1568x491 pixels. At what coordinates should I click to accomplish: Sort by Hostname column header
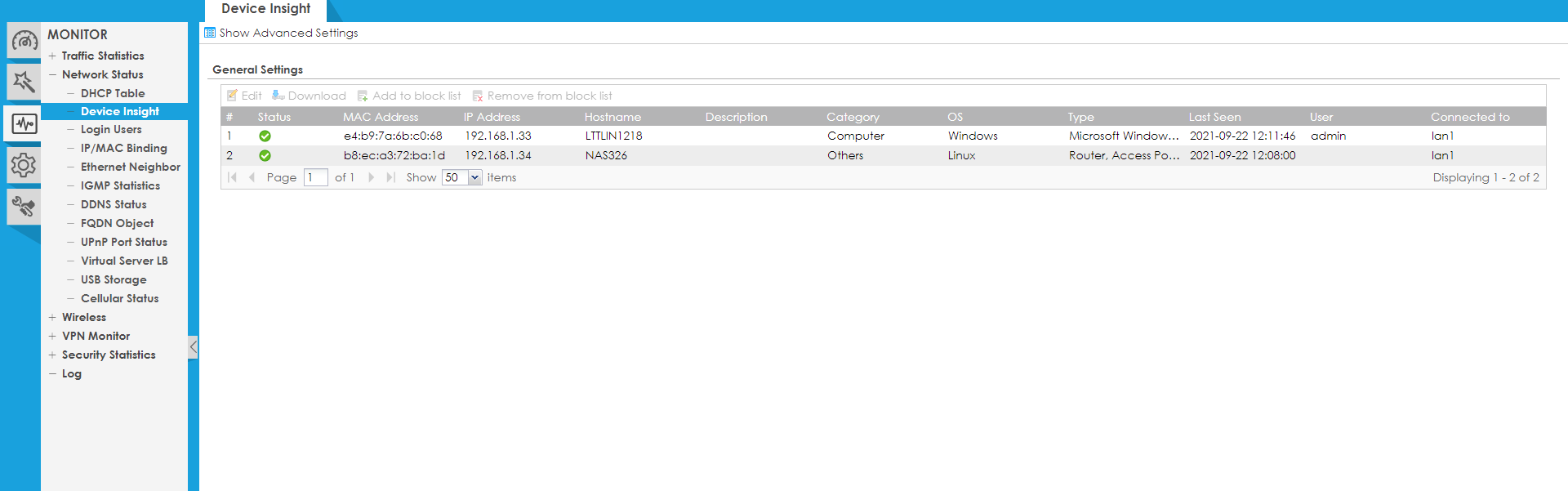click(x=612, y=117)
